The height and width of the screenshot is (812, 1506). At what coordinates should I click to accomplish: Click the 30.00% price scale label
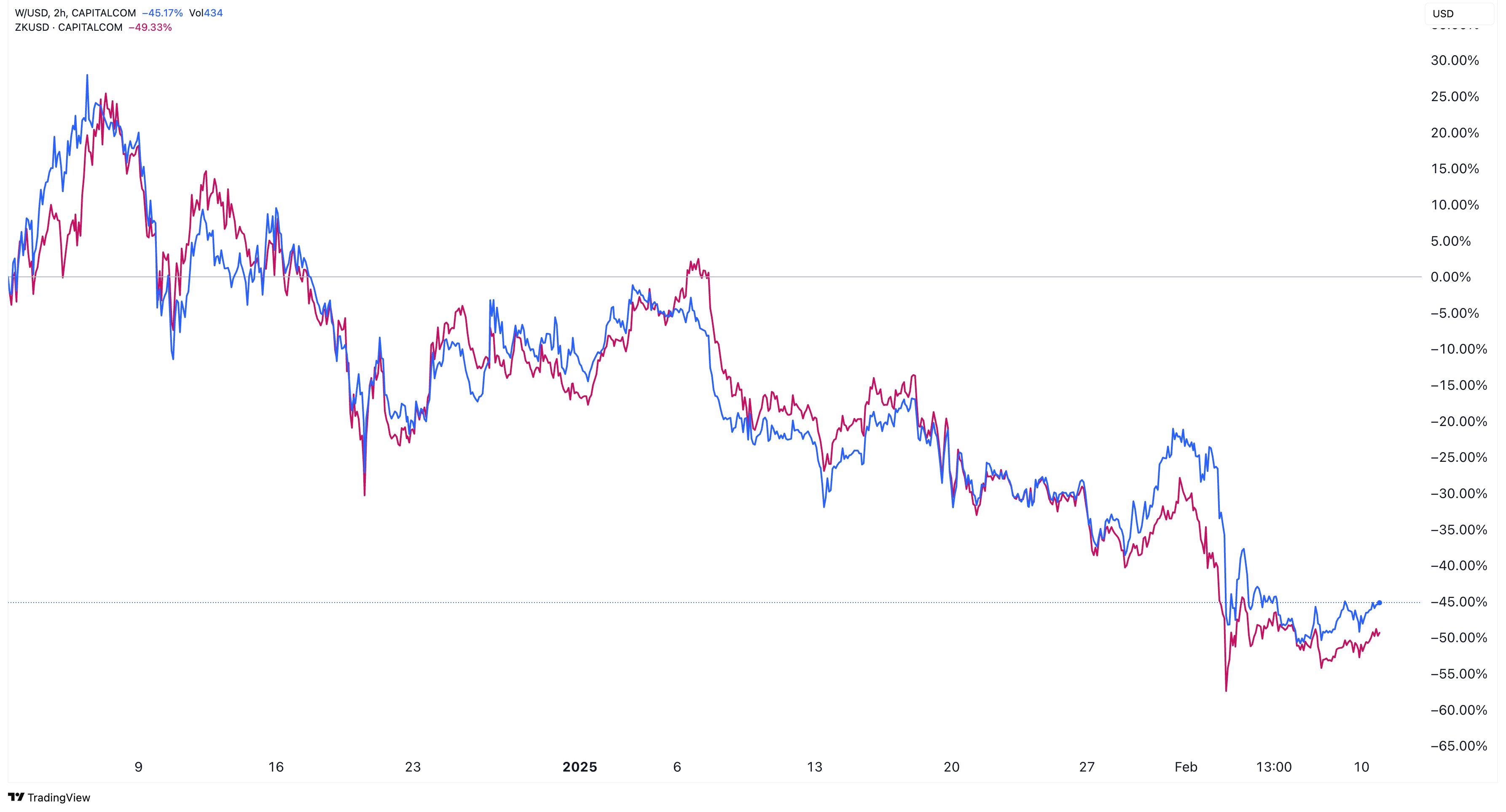1455,61
